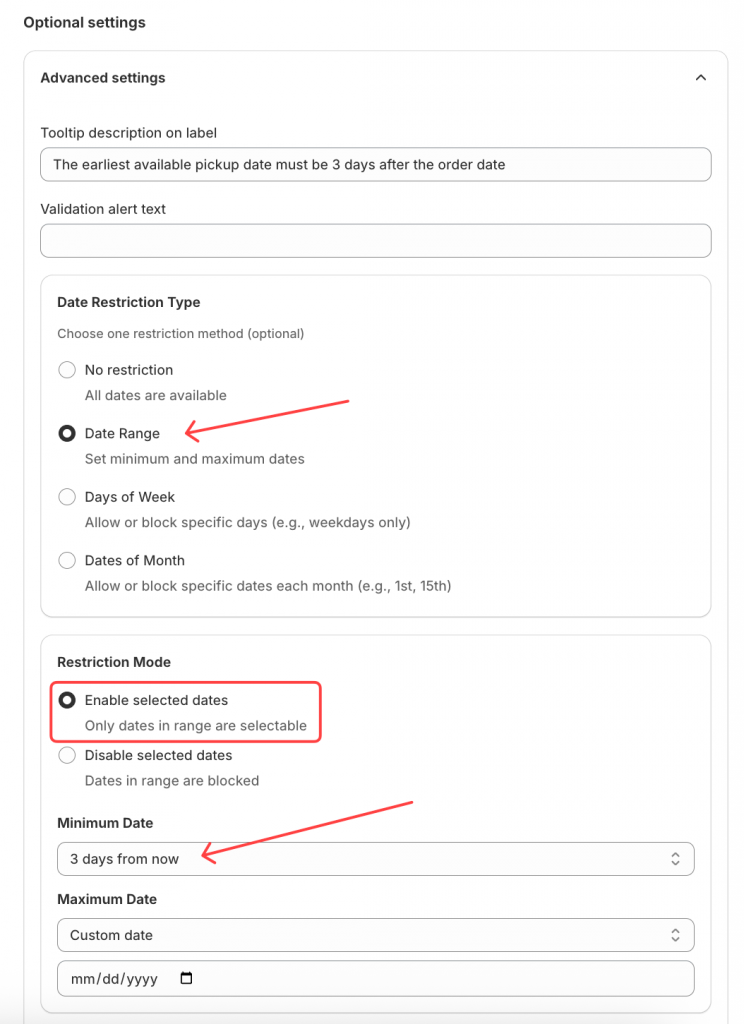Open the Maximum Date dropdown
744x1024 pixels.
pos(375,935)
